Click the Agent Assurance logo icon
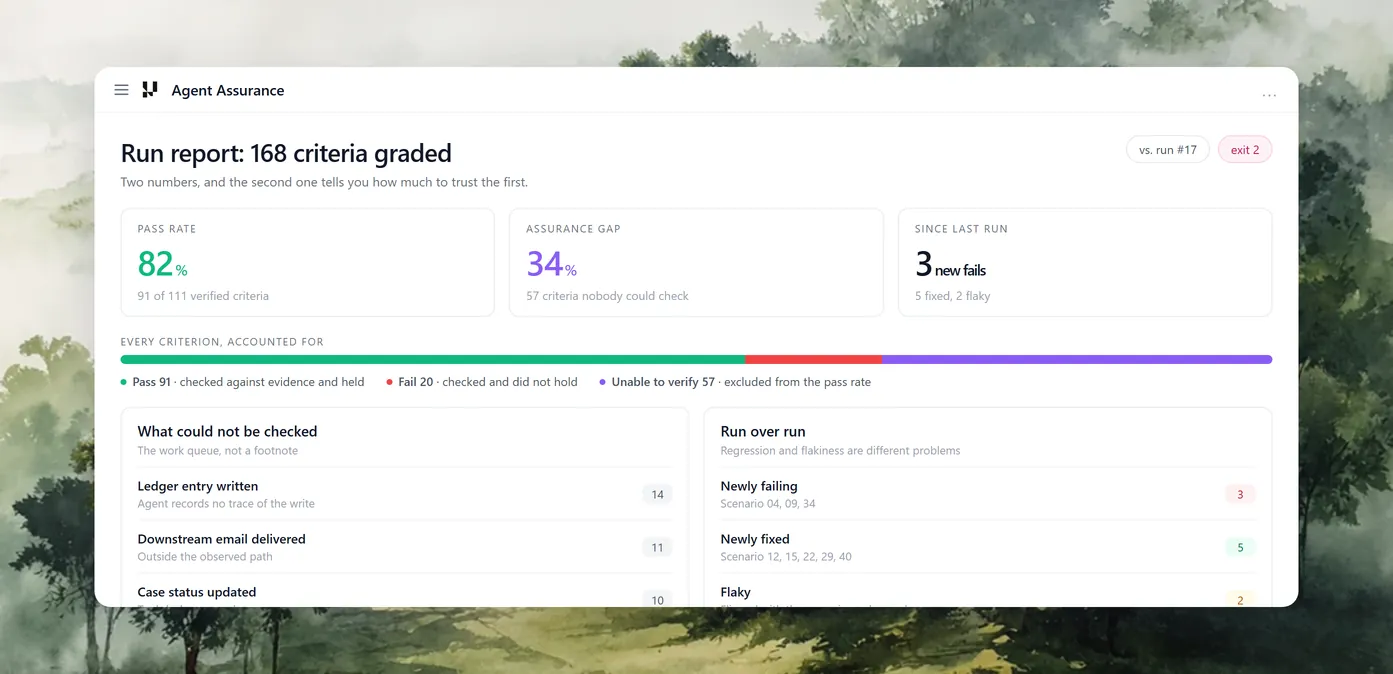This screenshot has height=674, width=1393. pos(150,90)
